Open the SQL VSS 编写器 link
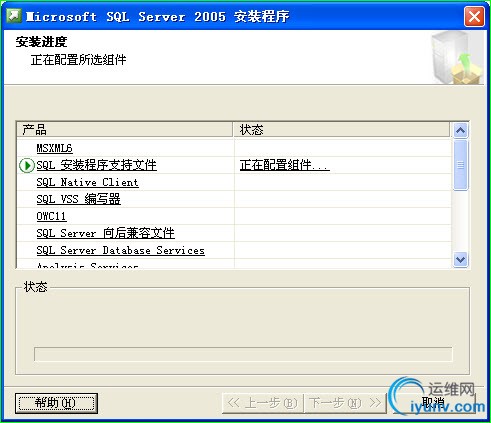Image resolution: width=491 pixels, height=423 pixels. pyautogui.click(x=78, y=199)
